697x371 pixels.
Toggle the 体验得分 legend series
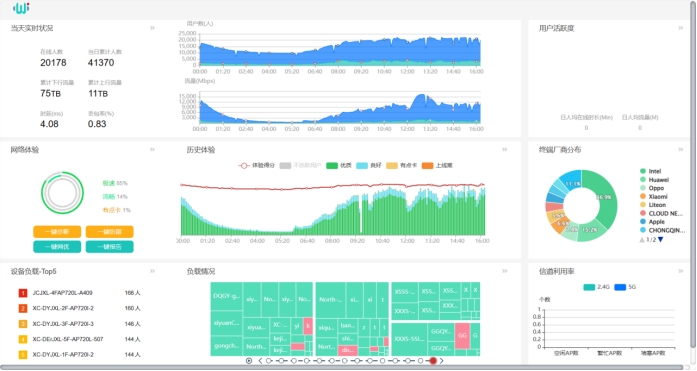pyautogui.click(x=256, y=165)
